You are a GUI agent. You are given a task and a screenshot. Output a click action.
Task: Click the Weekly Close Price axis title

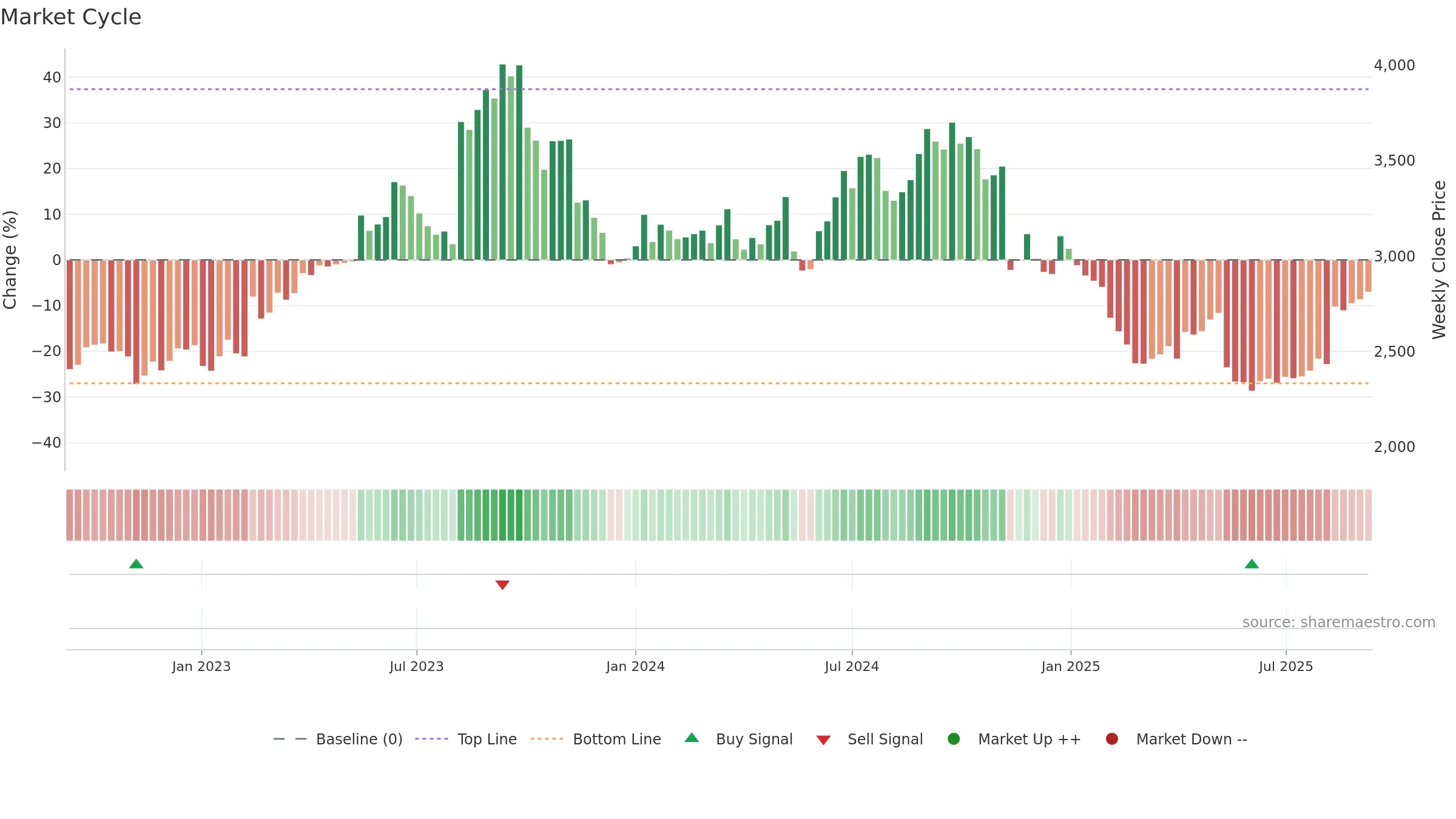click(1439, 260)
